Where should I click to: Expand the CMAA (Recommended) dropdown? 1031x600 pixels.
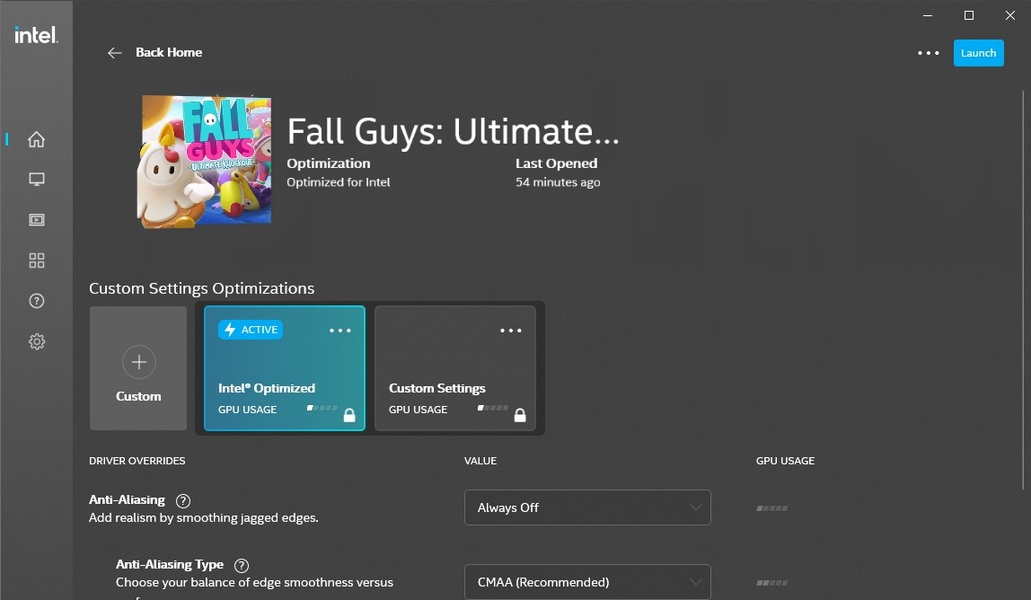point(587,582)
